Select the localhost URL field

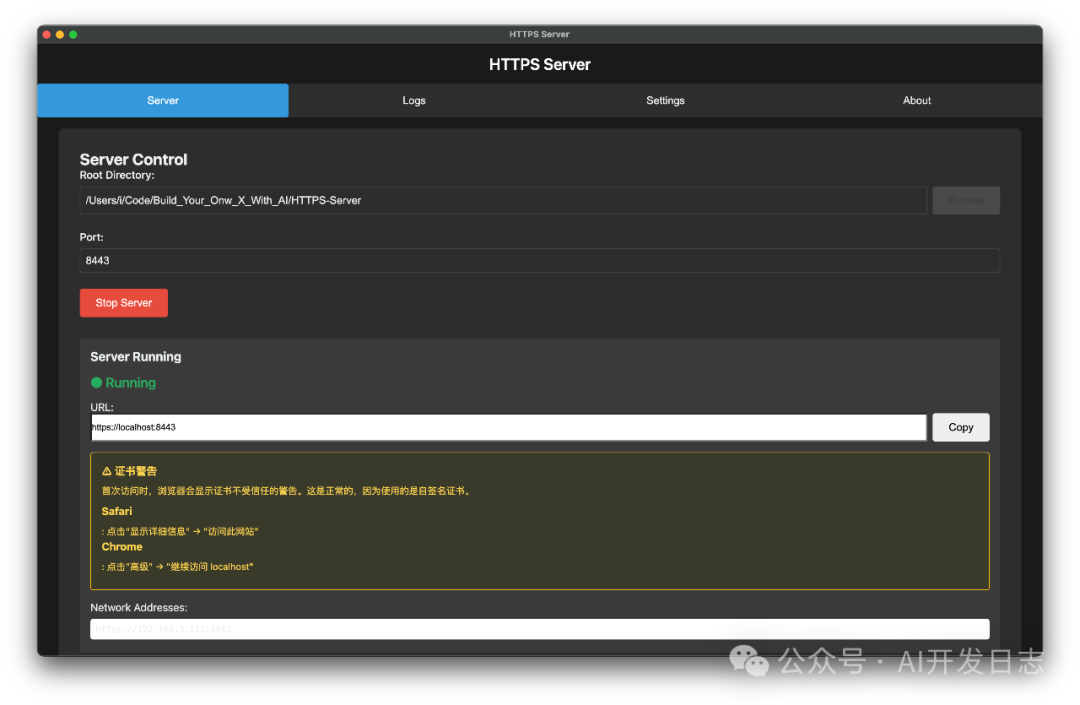pos(508,427)
